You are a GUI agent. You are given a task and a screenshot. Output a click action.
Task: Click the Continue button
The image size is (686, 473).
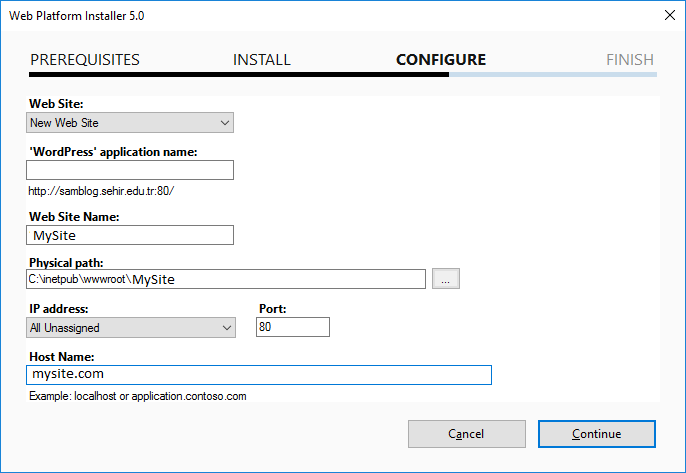(x=597, y=434)
